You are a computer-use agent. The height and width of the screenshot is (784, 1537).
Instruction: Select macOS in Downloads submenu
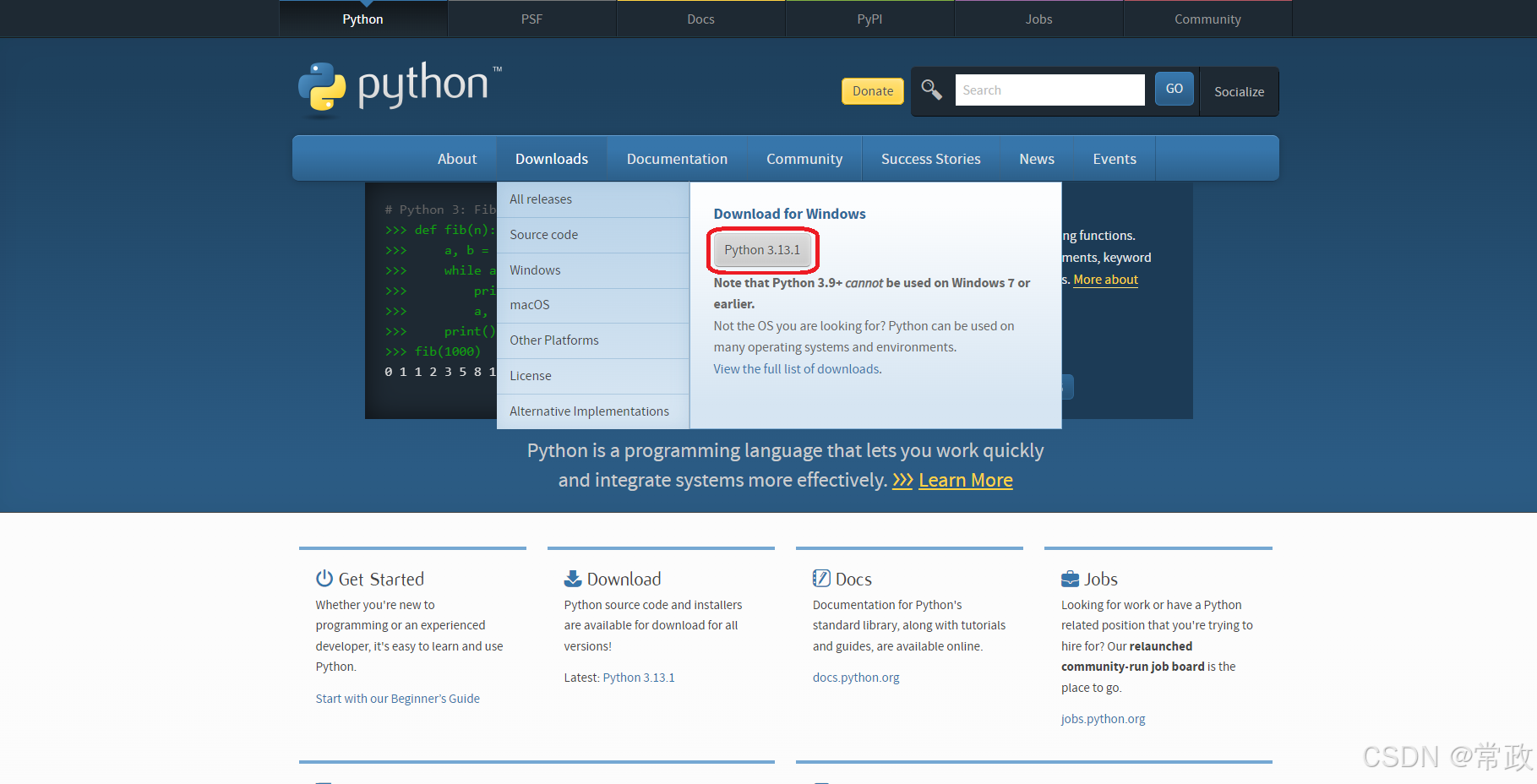[x=593, y=305]
